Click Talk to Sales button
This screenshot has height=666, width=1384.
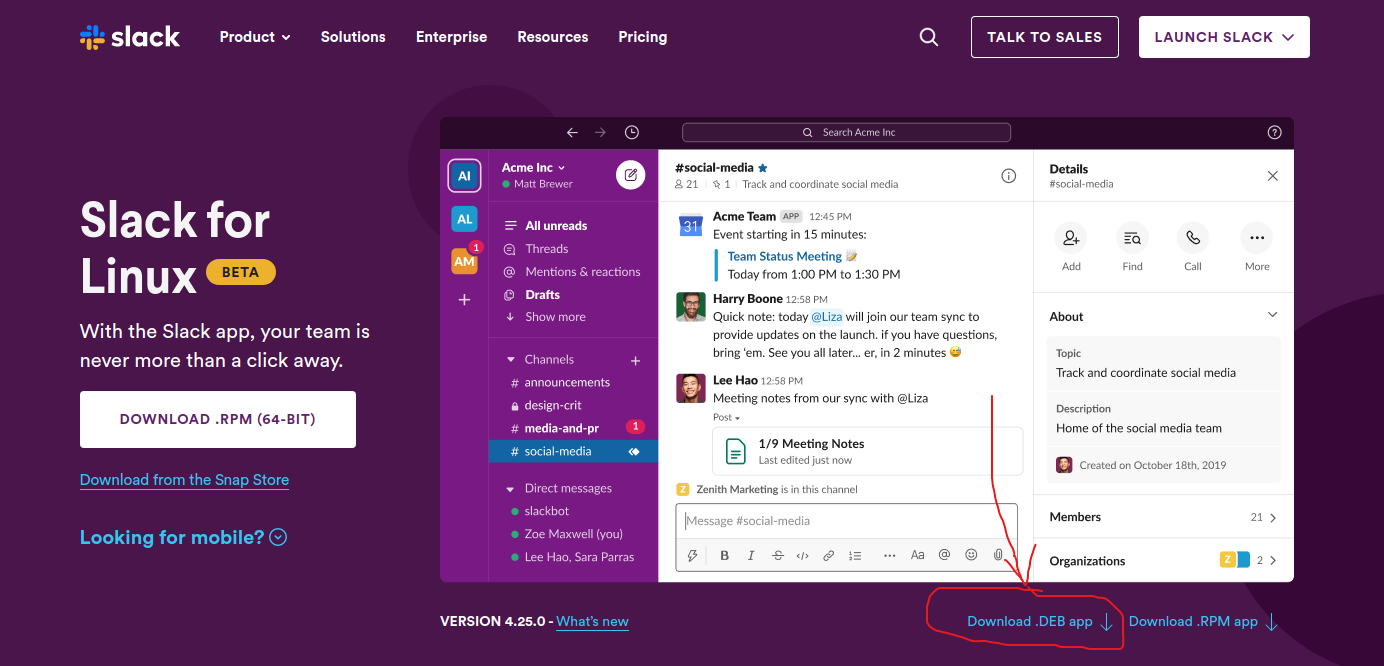point(1044,37)
